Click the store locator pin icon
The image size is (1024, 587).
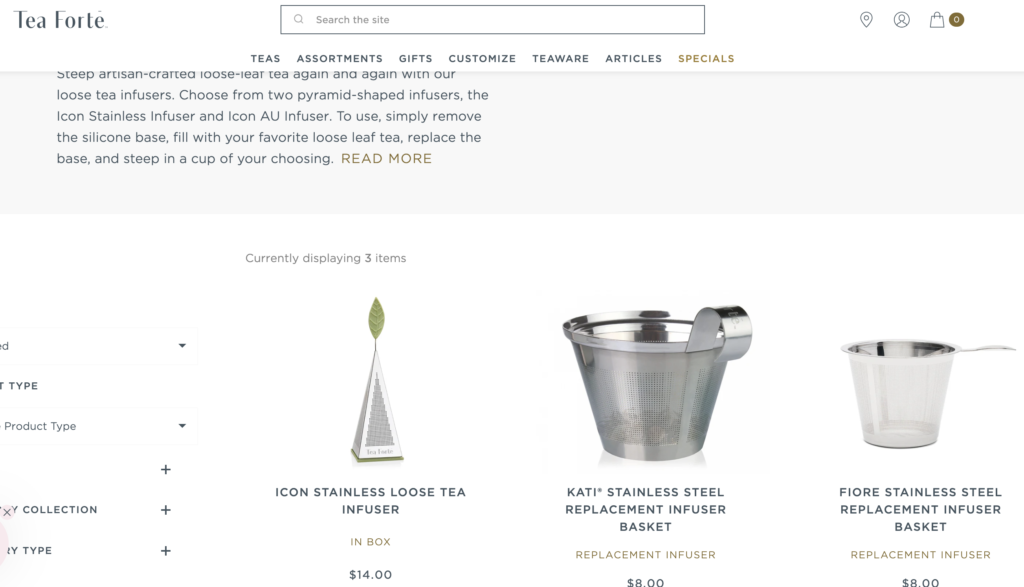tap(866, 20)
